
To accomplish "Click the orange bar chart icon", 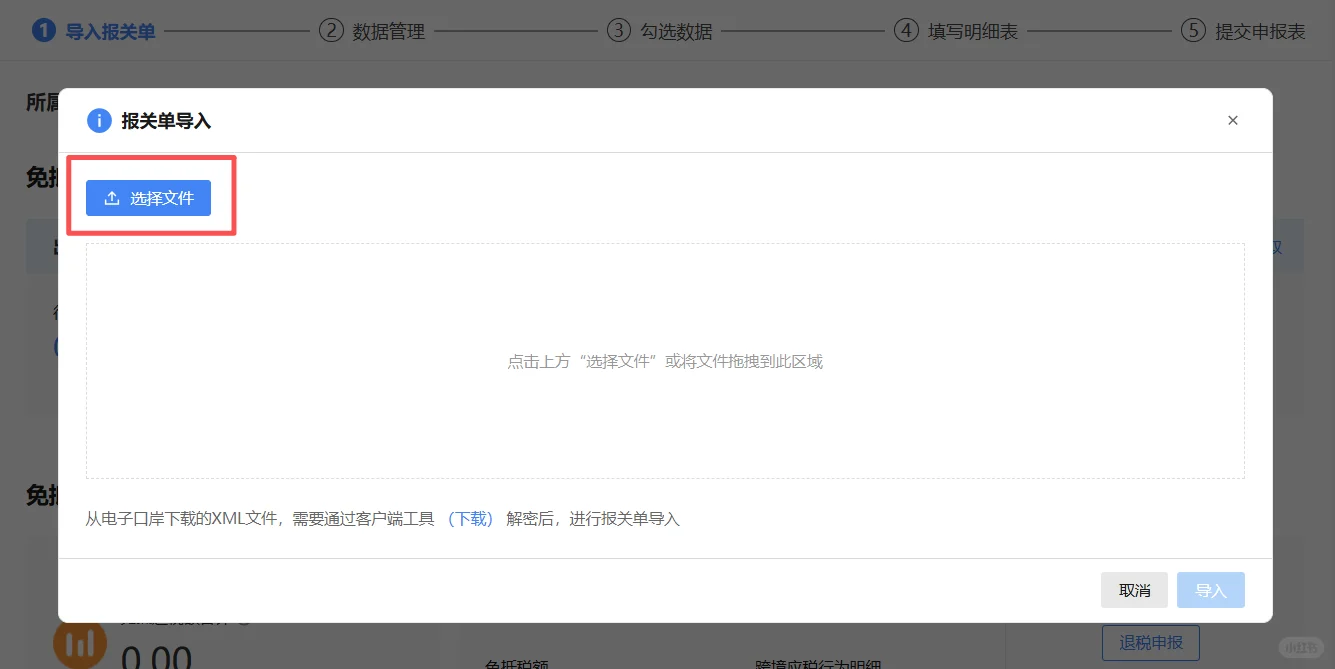I will tap(80, 645).
